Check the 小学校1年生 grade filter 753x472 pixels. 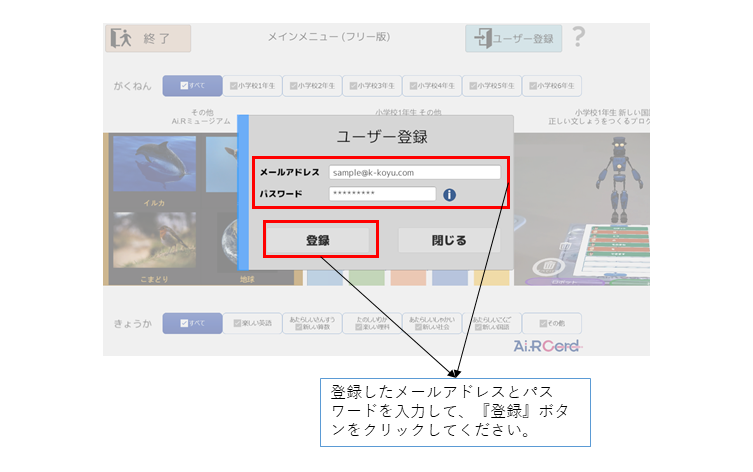pyautogui.click(x=253, y=86)
